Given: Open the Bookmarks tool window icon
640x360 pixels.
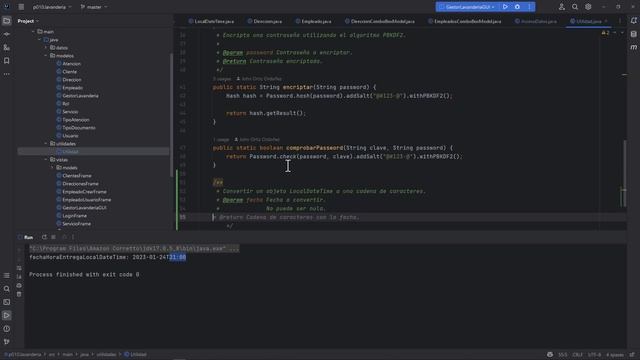Looking at the screenshot, I should pyautogui.click(x=7, y=61).
